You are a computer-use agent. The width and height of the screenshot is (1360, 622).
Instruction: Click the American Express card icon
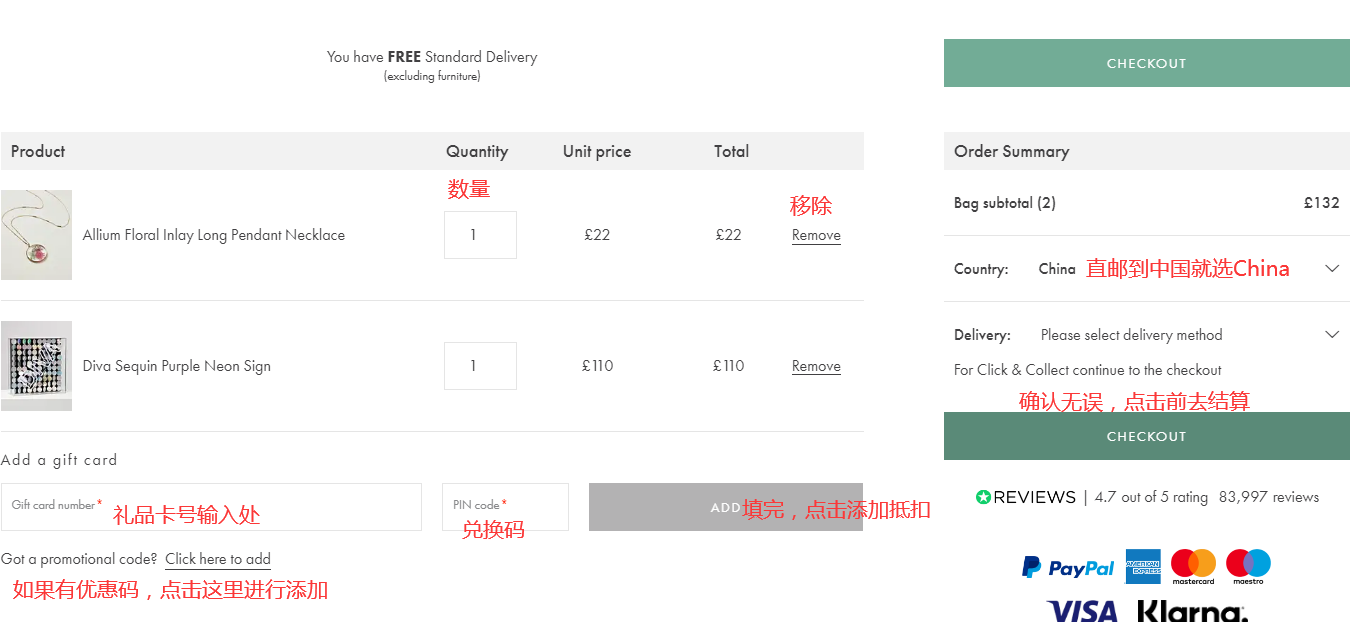[1142, 567]
